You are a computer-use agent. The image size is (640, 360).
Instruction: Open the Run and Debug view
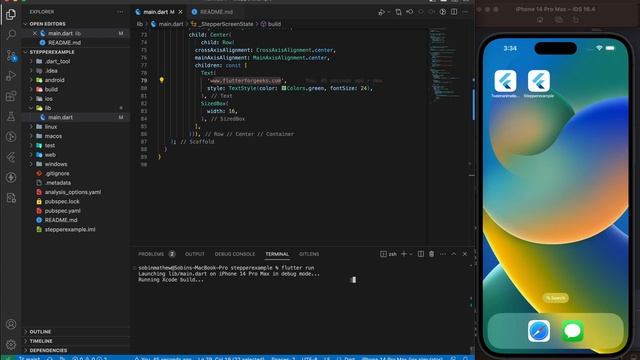coord(11,76)
